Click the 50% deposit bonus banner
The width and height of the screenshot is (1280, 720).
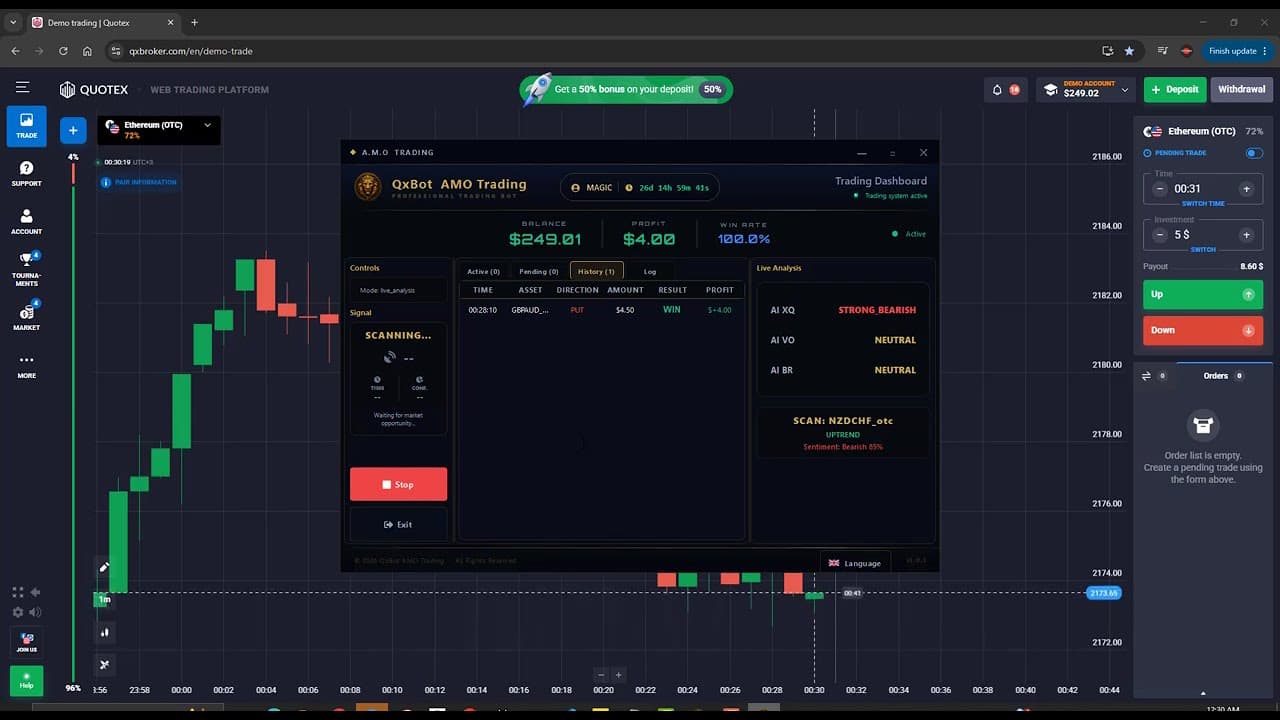(x=626, y=90)
